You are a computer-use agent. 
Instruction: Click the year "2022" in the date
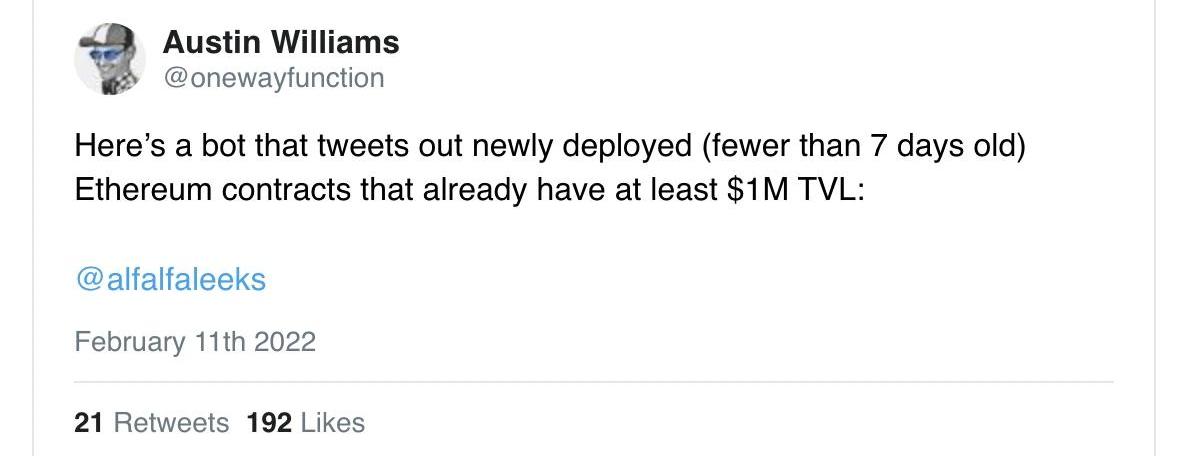pos(285,342)
